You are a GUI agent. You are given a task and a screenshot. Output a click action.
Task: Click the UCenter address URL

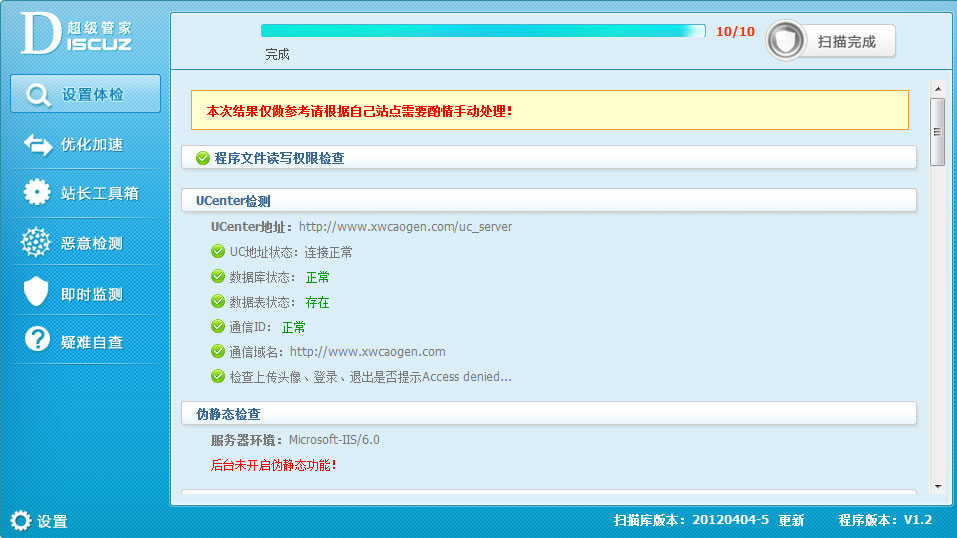pos(405,227)
